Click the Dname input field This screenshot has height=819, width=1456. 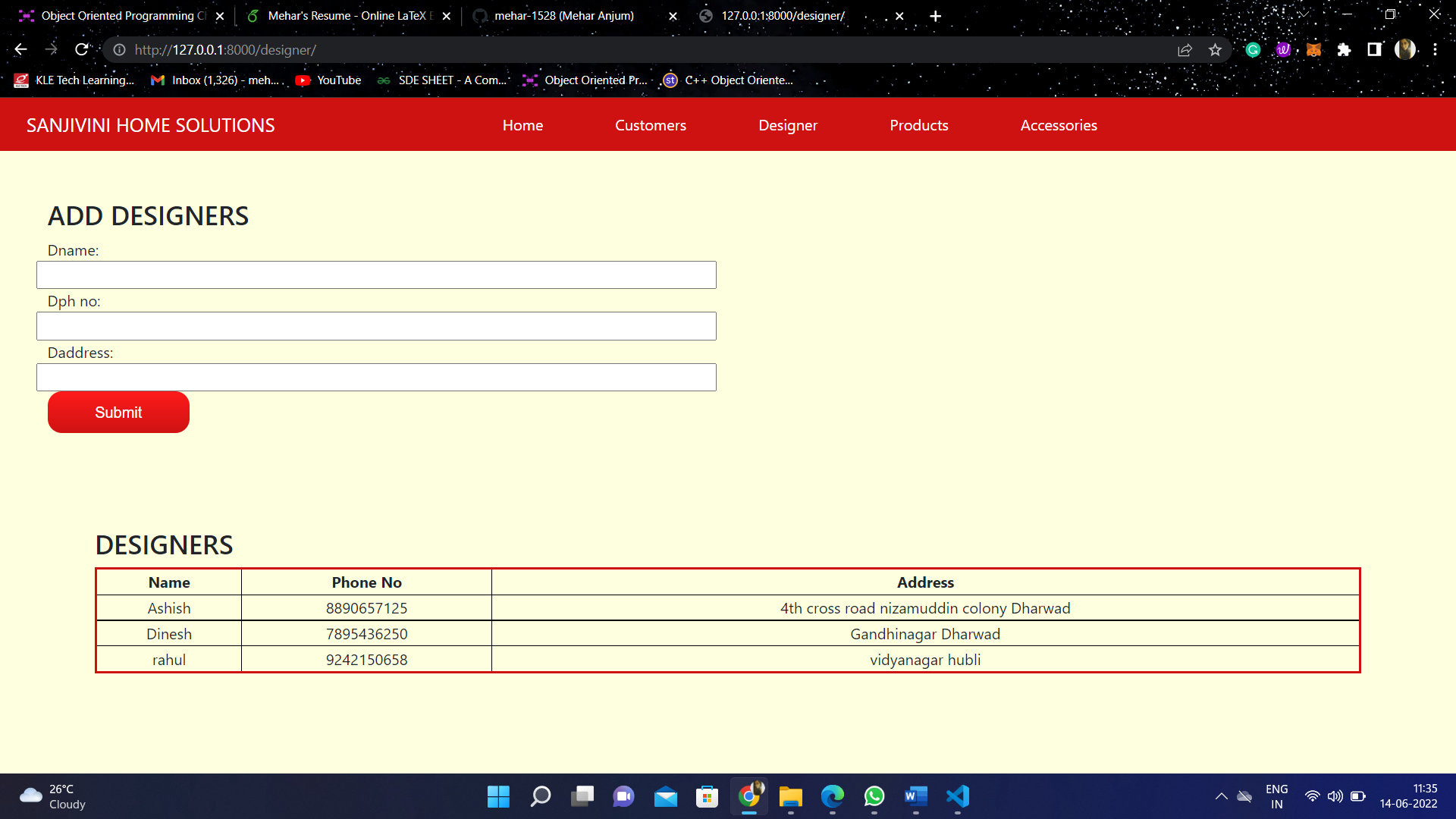(376, 275)
